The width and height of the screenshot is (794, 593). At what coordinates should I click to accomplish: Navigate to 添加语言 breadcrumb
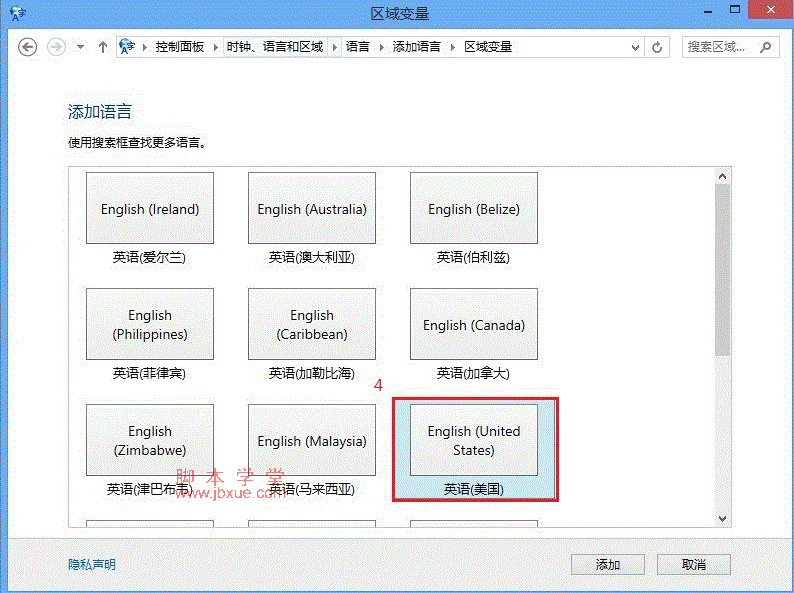click(x=416, y=47)
